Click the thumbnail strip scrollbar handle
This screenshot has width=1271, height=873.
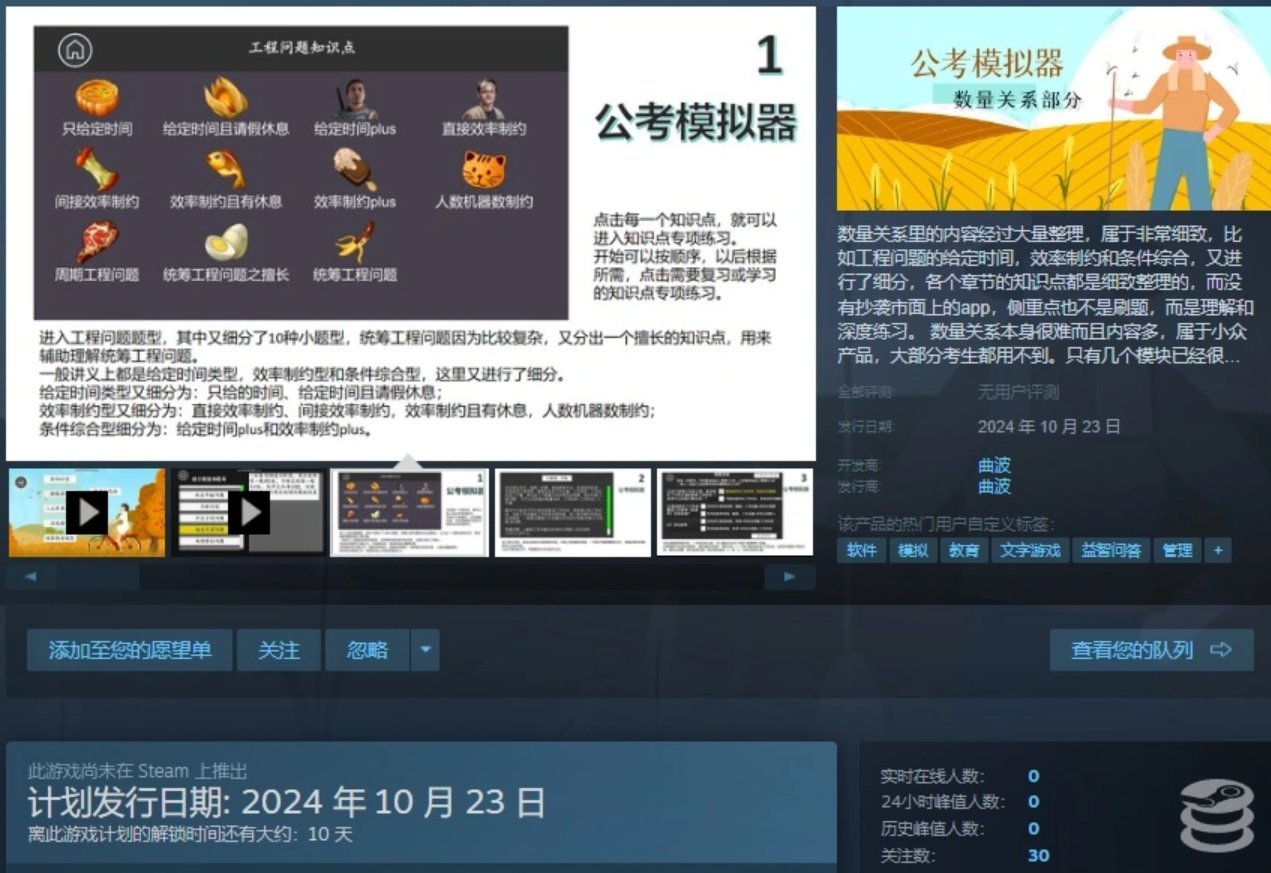(99, 577)
